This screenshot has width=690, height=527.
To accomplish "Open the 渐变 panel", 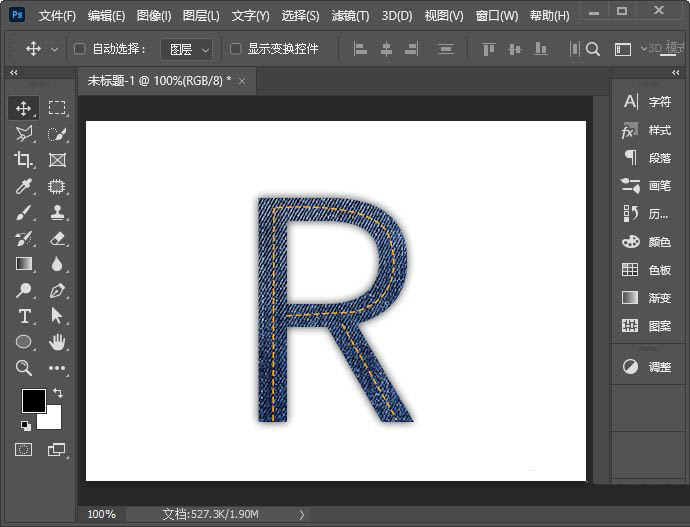I will click(647, 298).
